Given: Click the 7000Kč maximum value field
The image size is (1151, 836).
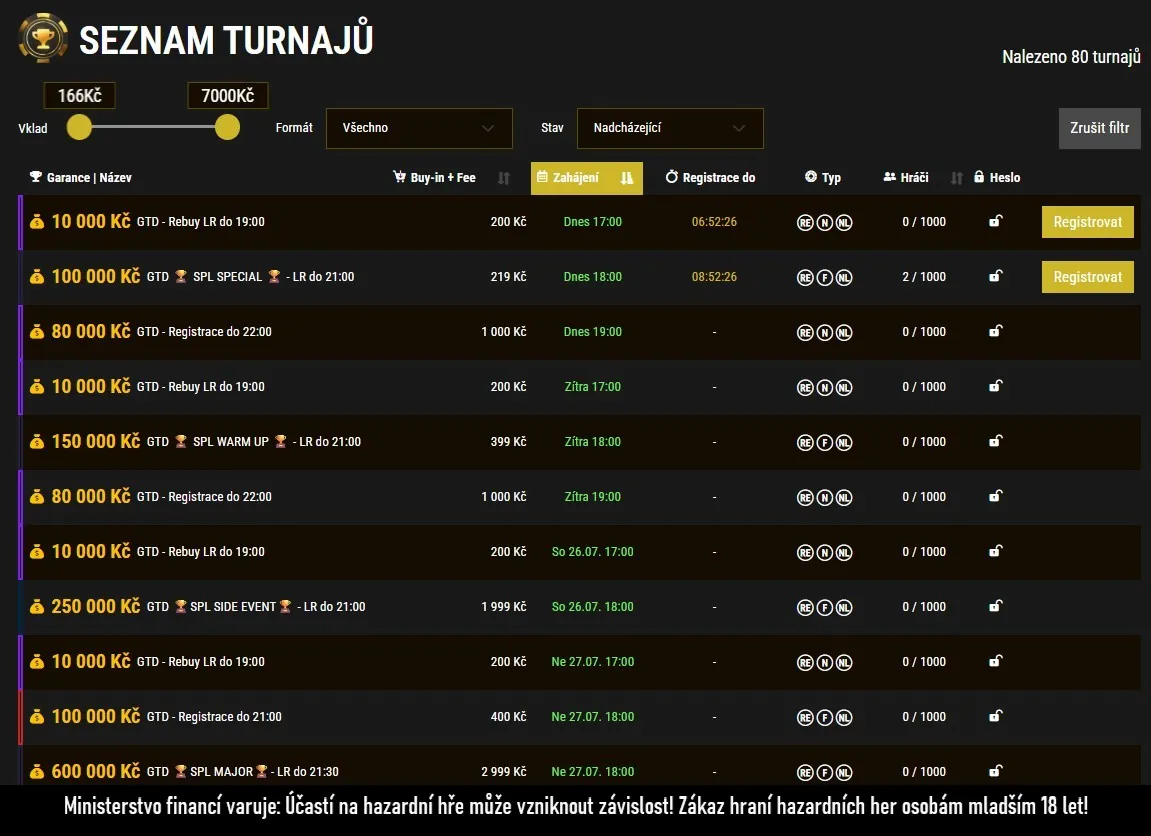Looking at the screenshot, I should [x=228, y=95].
